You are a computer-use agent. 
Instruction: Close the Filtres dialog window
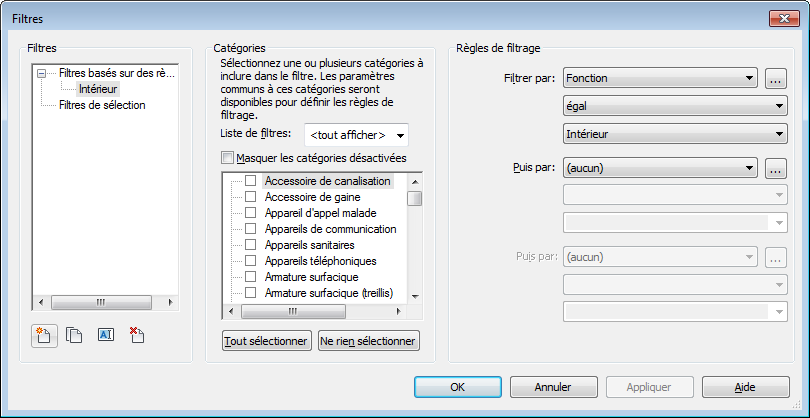(782, 19)
